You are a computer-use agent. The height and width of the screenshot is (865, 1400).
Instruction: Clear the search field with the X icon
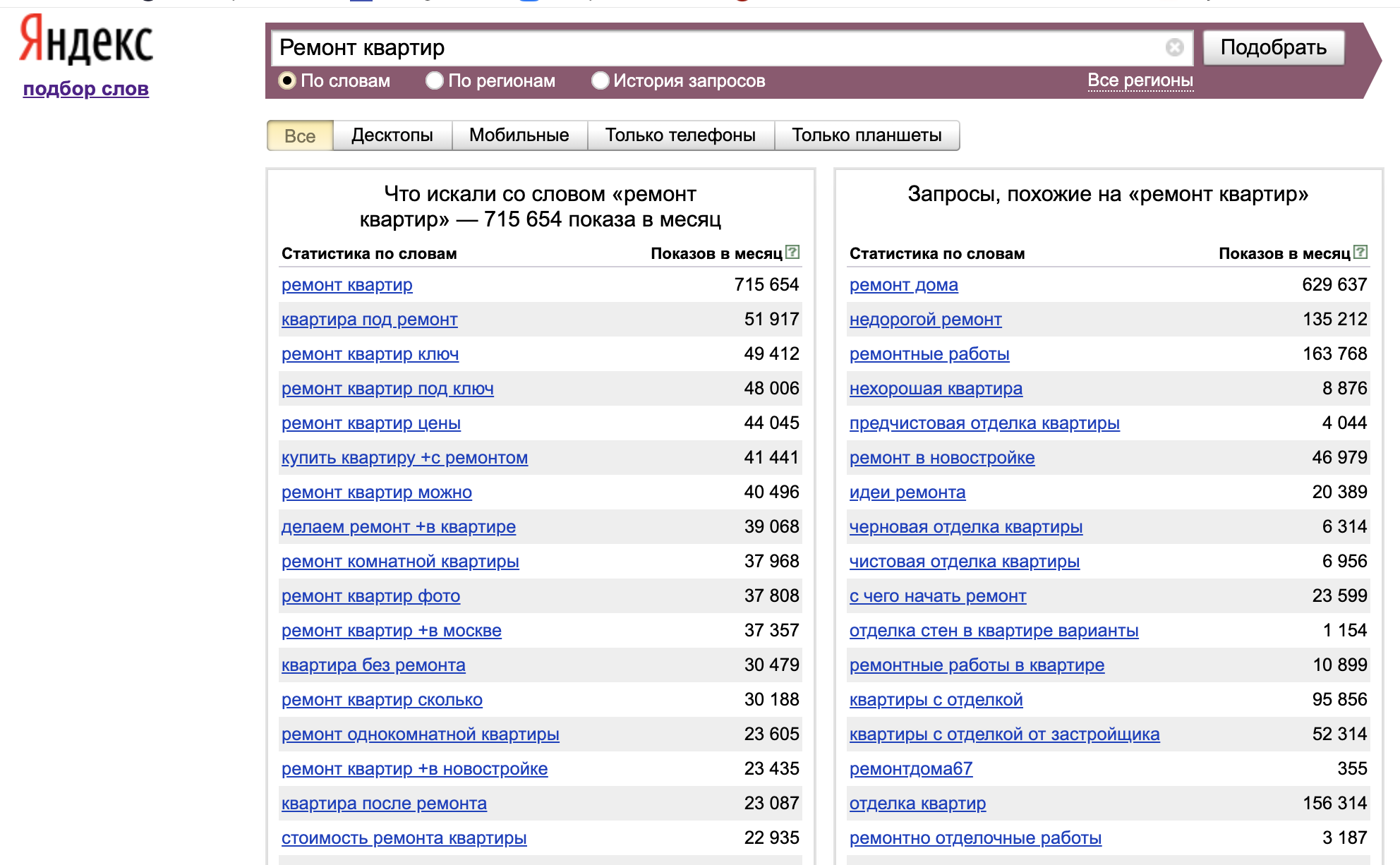pos(1174,47)
